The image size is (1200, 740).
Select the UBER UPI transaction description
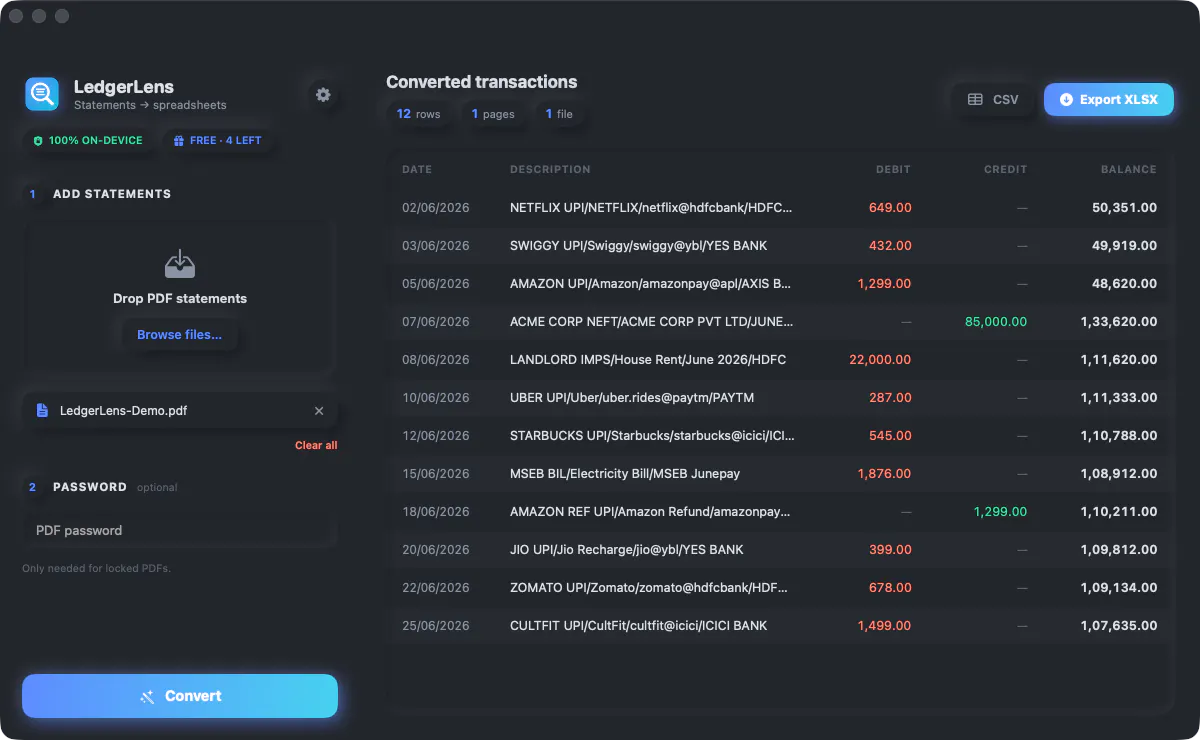pyautogui.click(x=632, y=398)
